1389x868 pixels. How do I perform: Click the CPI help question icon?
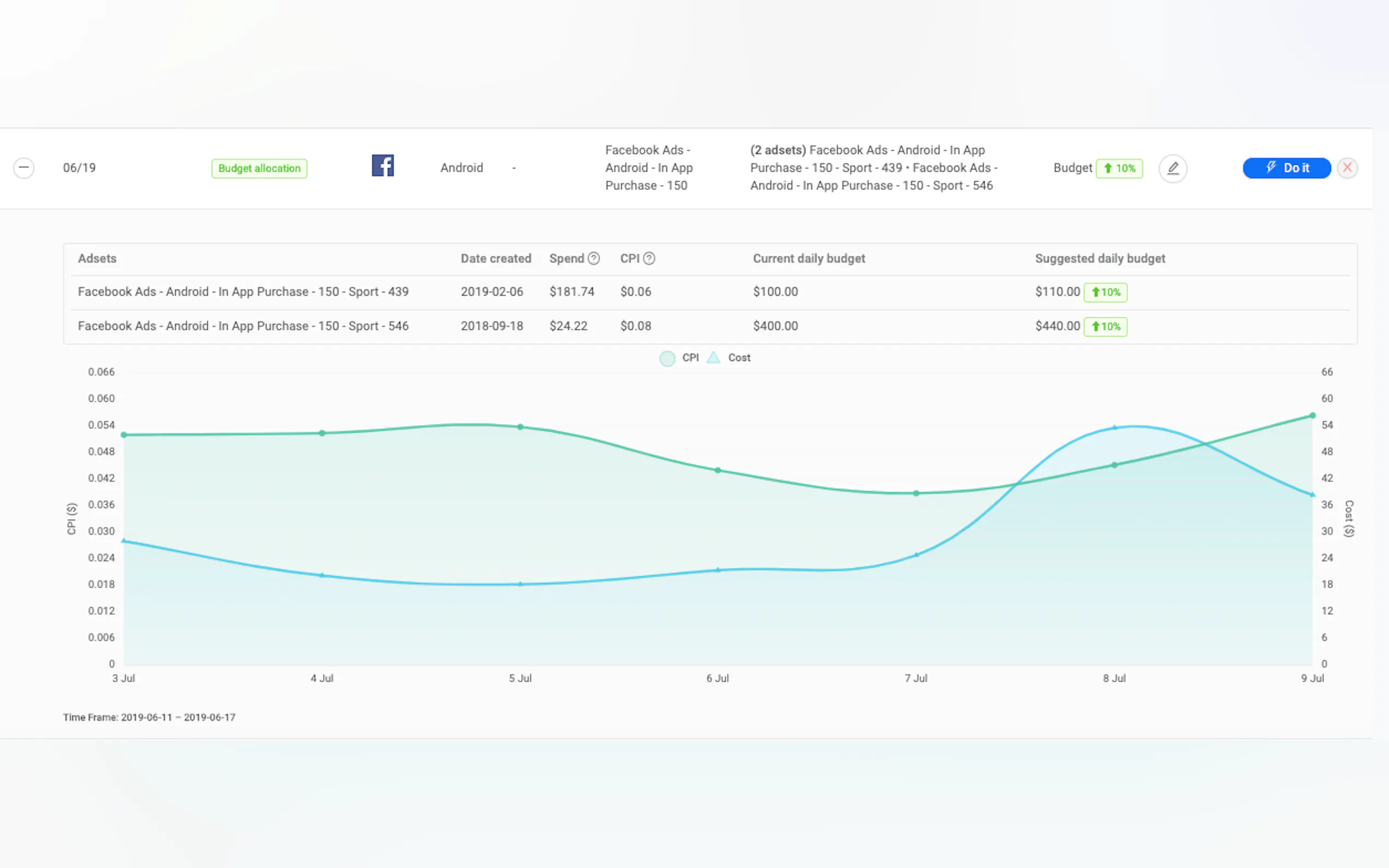[649, 259]
